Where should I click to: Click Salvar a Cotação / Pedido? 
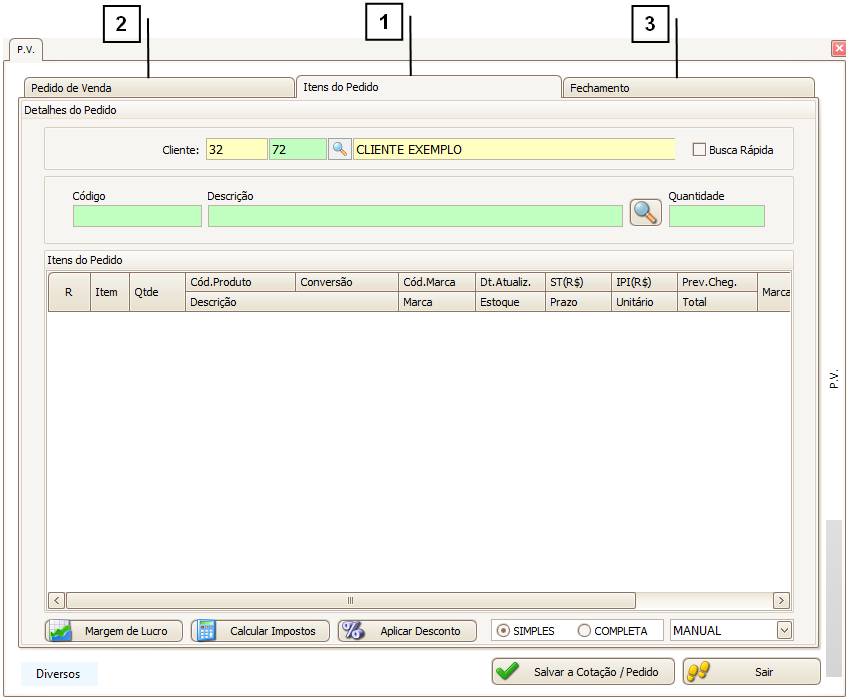(583, 672)
